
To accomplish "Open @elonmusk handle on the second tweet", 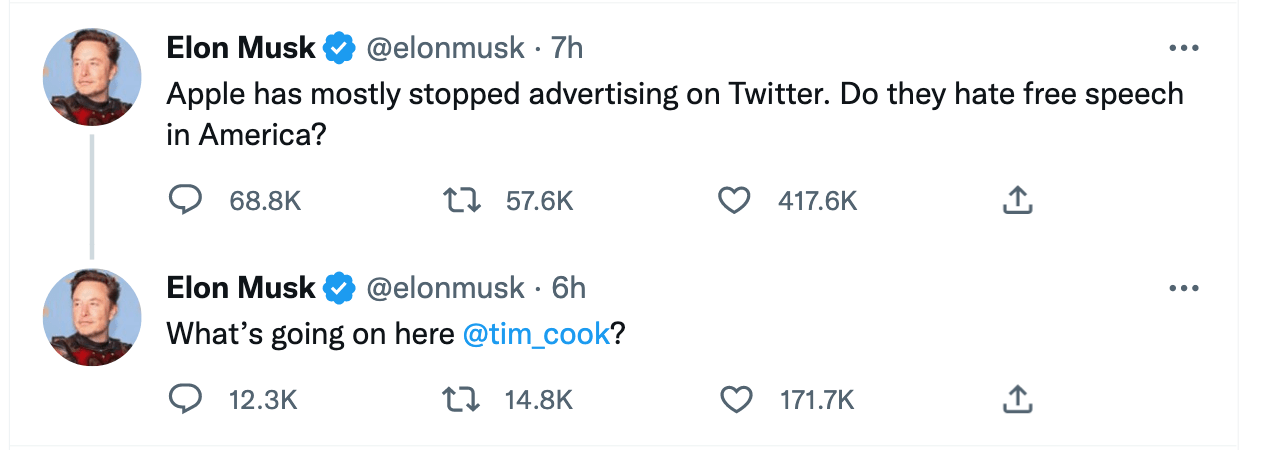I will point(446,289).
